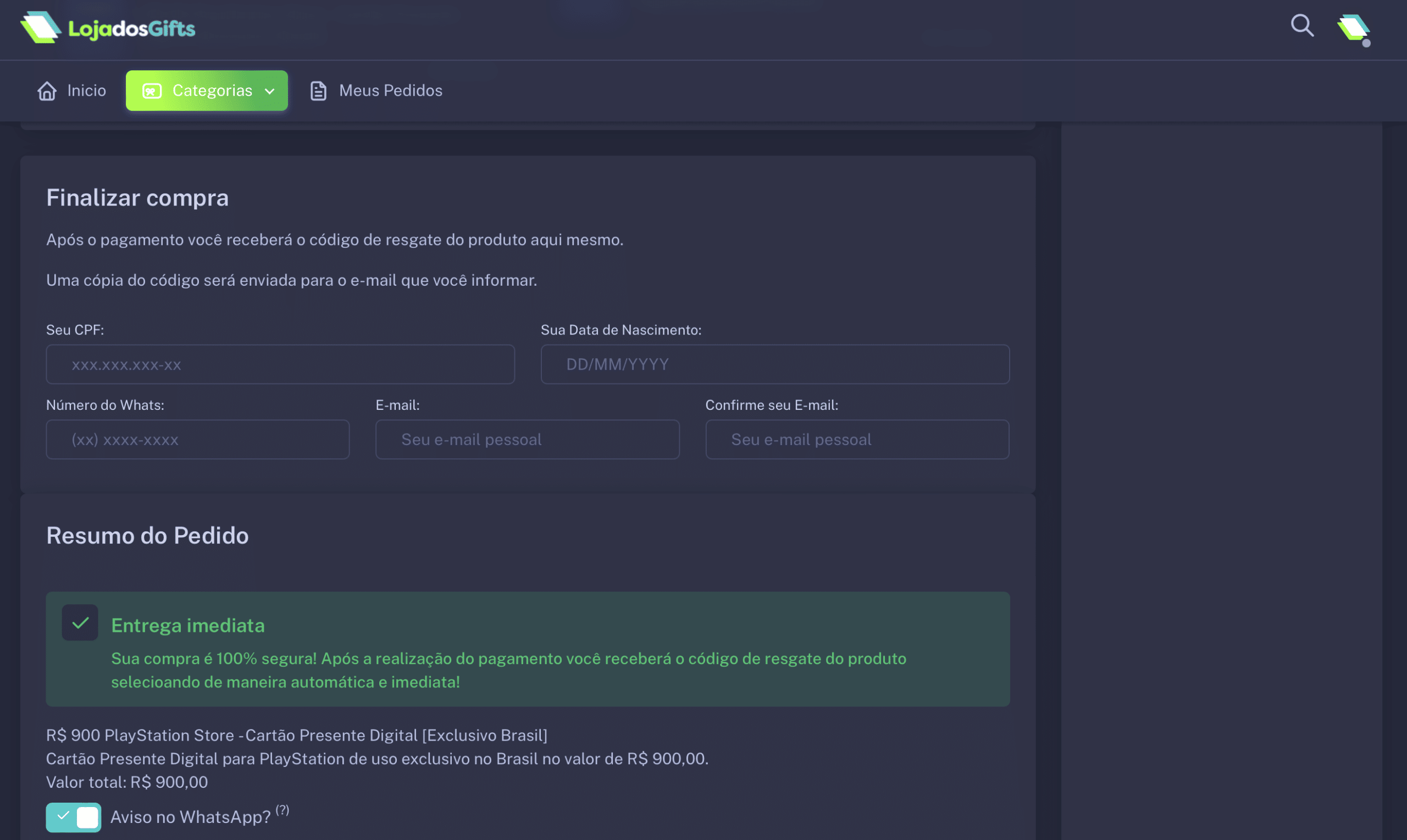1407x840 pixels.
Task: Click the Cartão Presente Digital description line
Action: coord(377,759)
